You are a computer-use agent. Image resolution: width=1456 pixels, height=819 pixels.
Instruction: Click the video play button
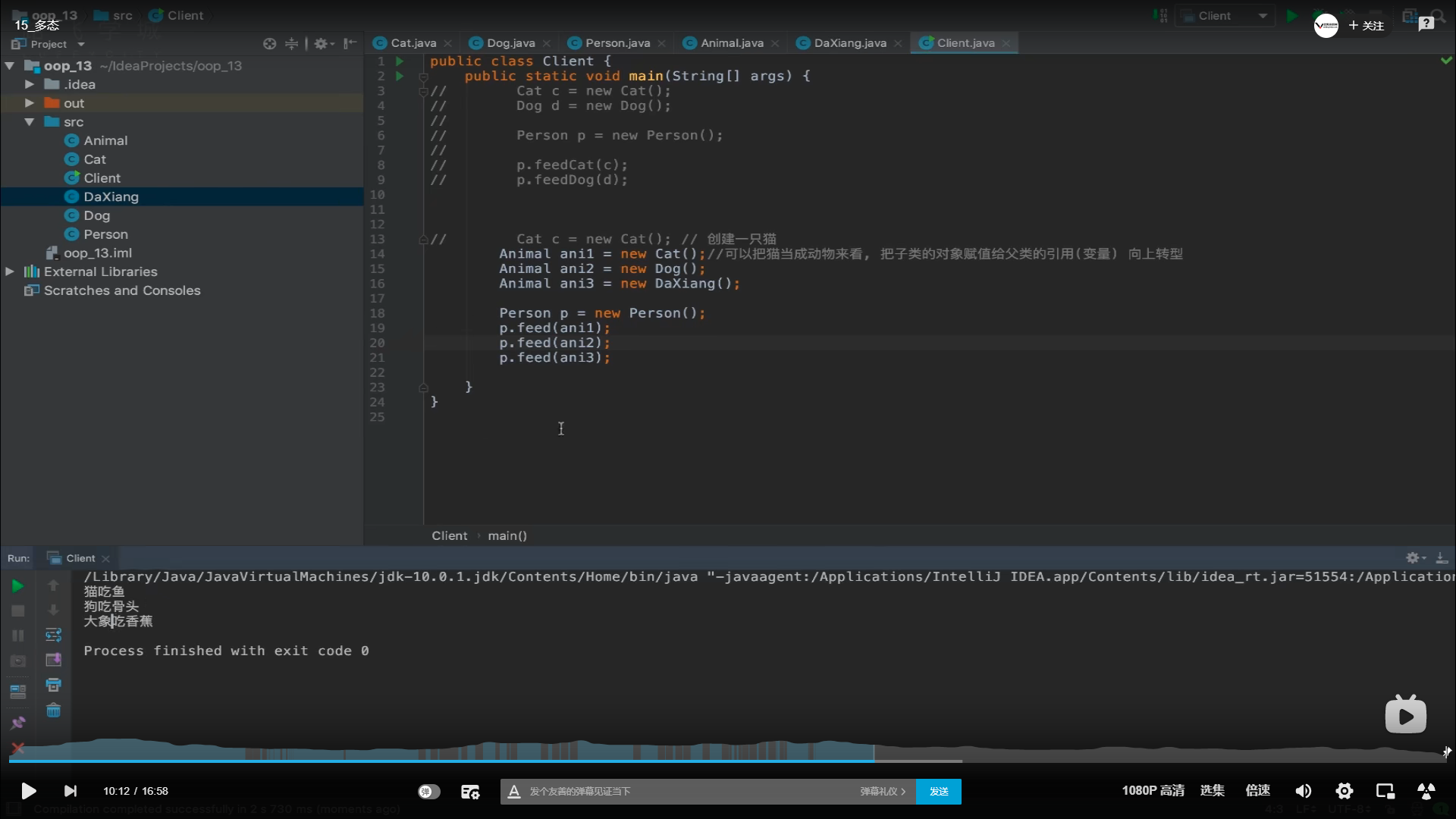[28, 791]
